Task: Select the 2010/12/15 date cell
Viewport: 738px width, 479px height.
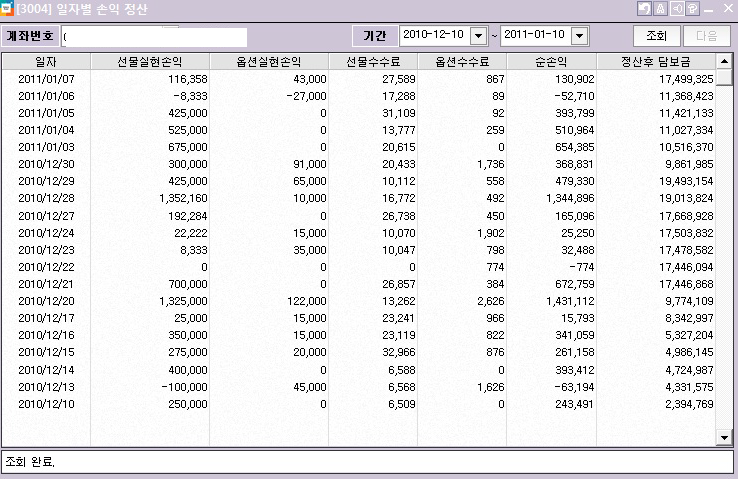Action: coord(46,352)
